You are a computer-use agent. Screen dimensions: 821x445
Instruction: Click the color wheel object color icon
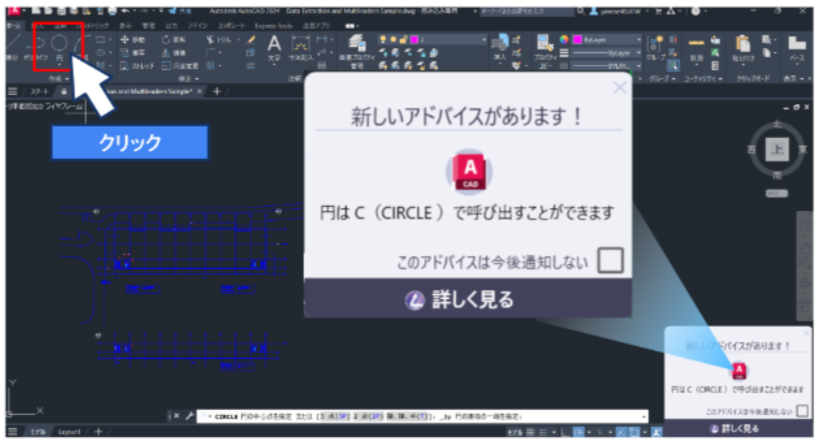coord(563,39)
